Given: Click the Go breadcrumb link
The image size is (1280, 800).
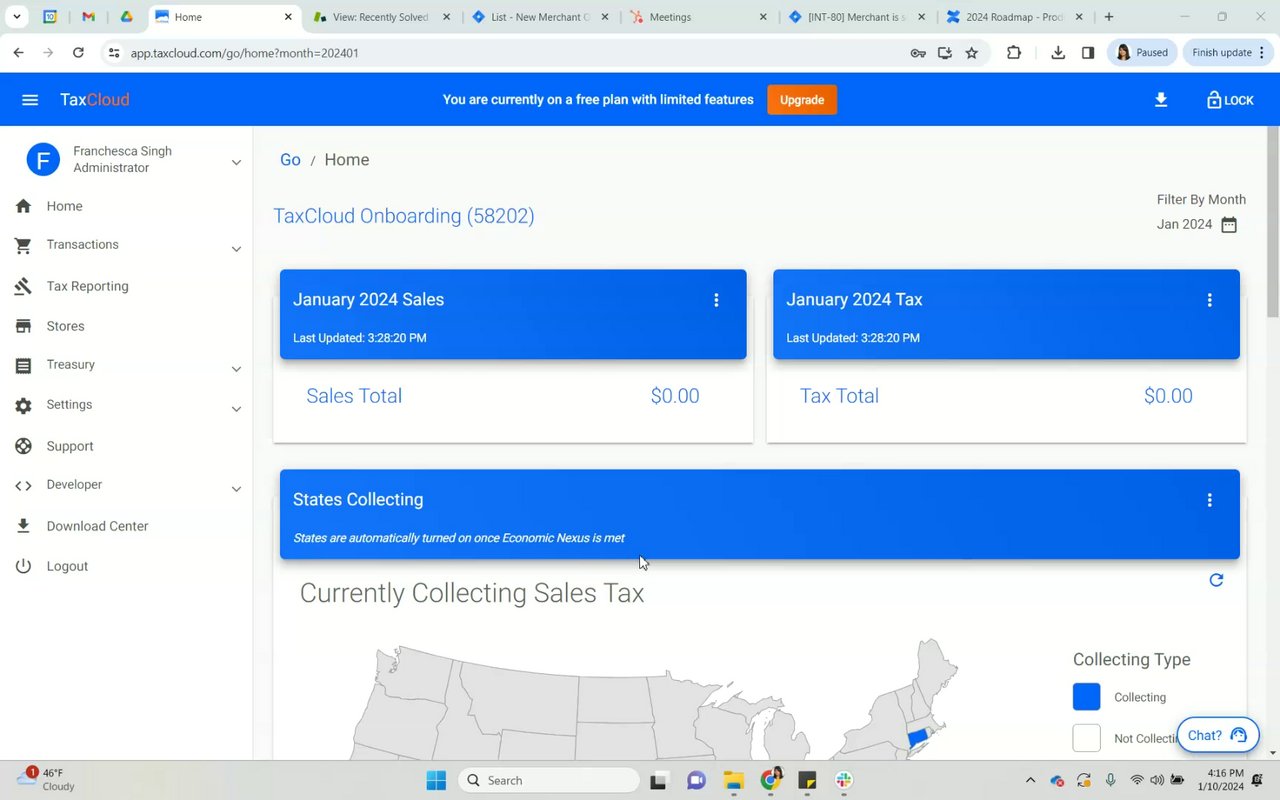Looking at the screenshot, I should 290,160.
